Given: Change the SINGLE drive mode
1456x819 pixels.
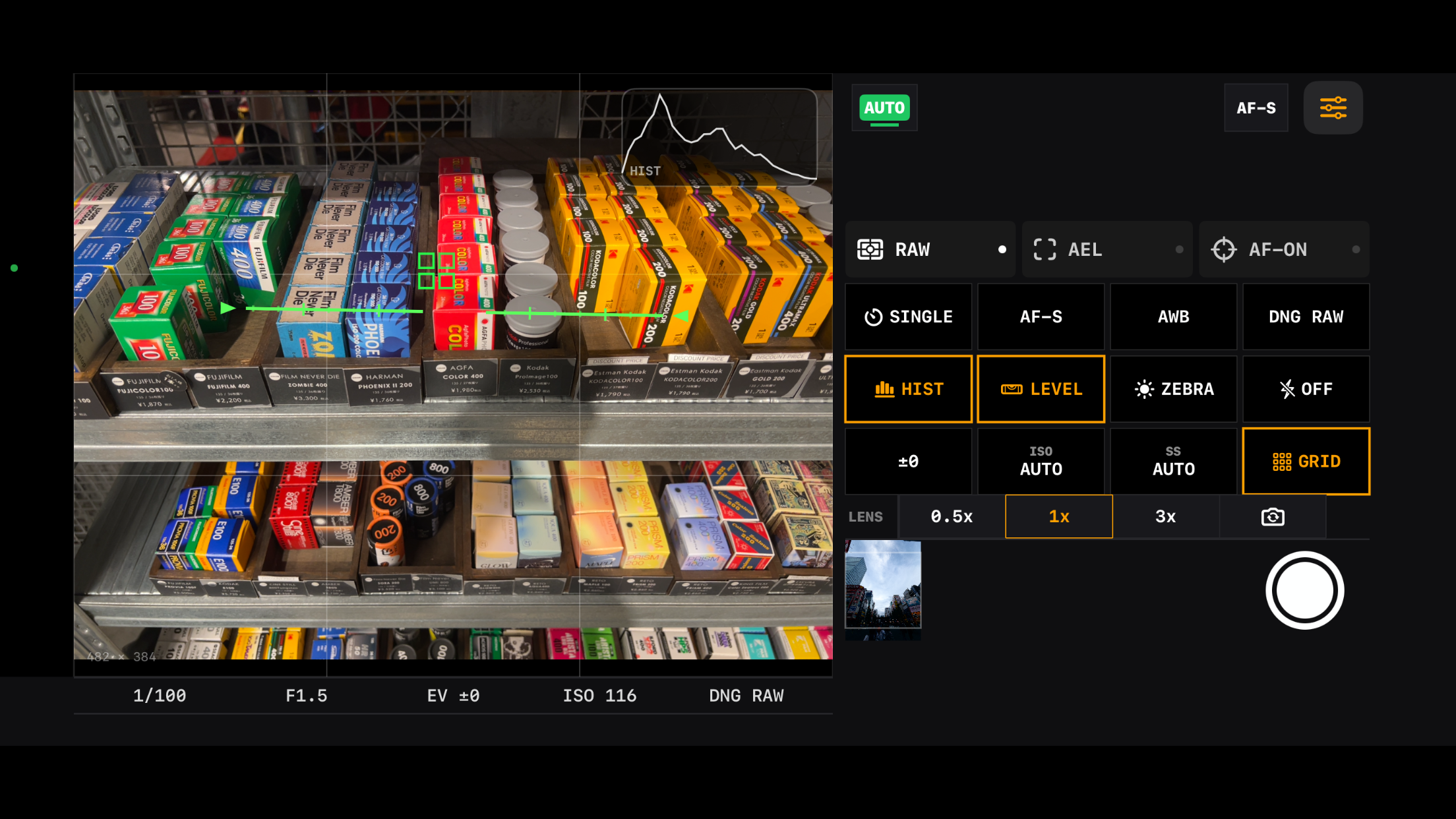Looking at the screenshot, I should 908,317.
